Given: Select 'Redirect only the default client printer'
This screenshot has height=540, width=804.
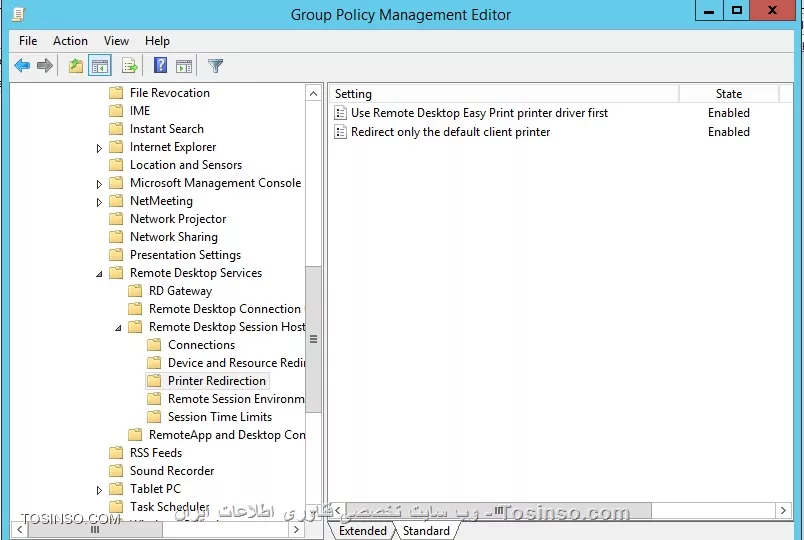Looking at the screenshot, I should (450, 132).
